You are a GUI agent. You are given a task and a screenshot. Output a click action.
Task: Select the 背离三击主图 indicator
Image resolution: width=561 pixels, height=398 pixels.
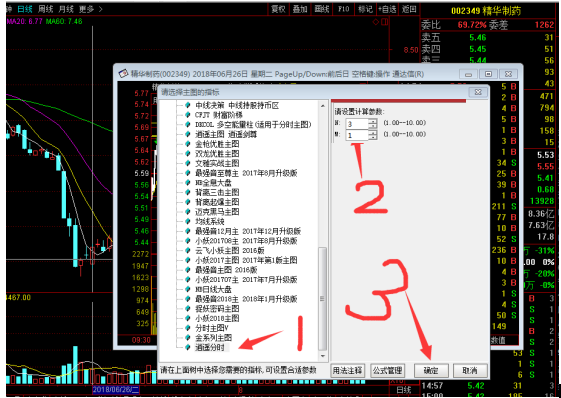(x=217, y=193)
